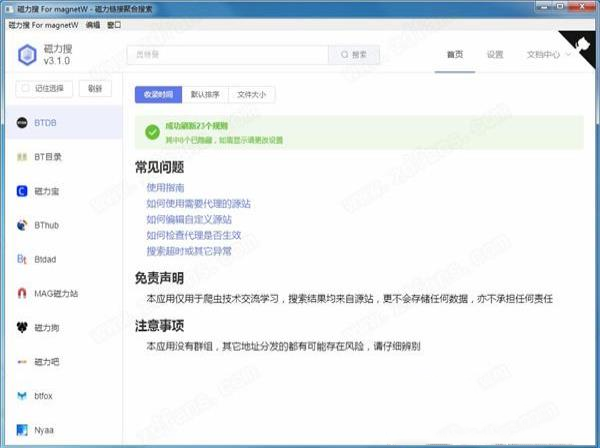Click the 注意事项 heading
Screen dimensions: 600x448
pos(160,326)
